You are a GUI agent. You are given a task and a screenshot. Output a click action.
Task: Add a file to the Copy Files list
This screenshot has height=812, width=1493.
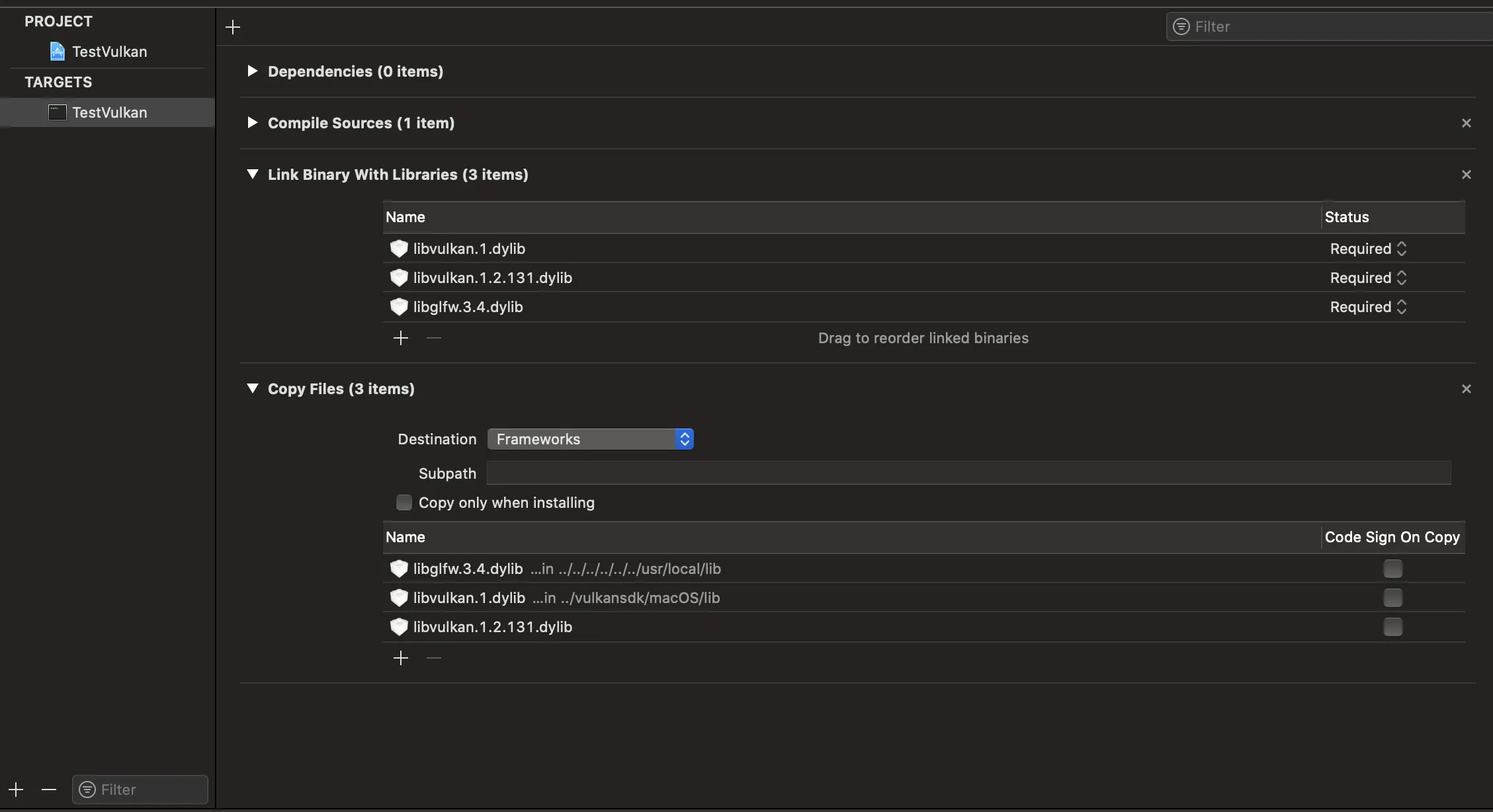point(400,658)
